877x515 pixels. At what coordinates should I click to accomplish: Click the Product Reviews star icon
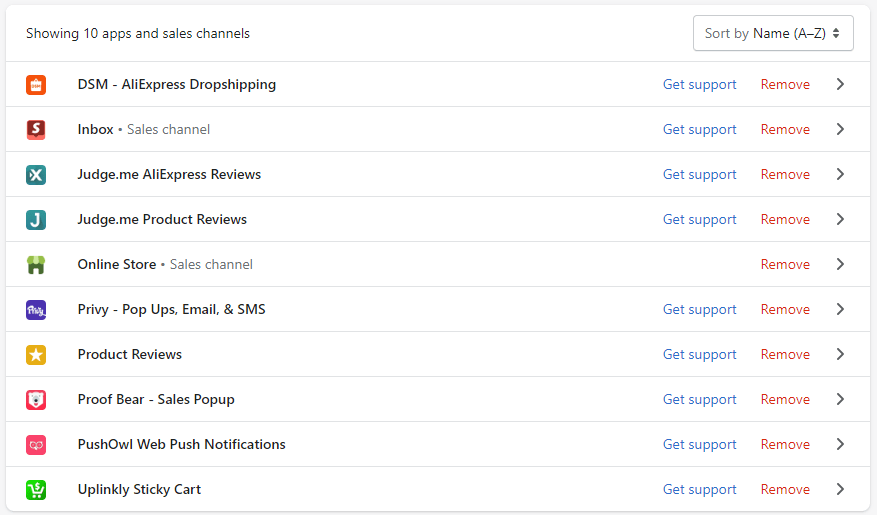click(36, 355)
